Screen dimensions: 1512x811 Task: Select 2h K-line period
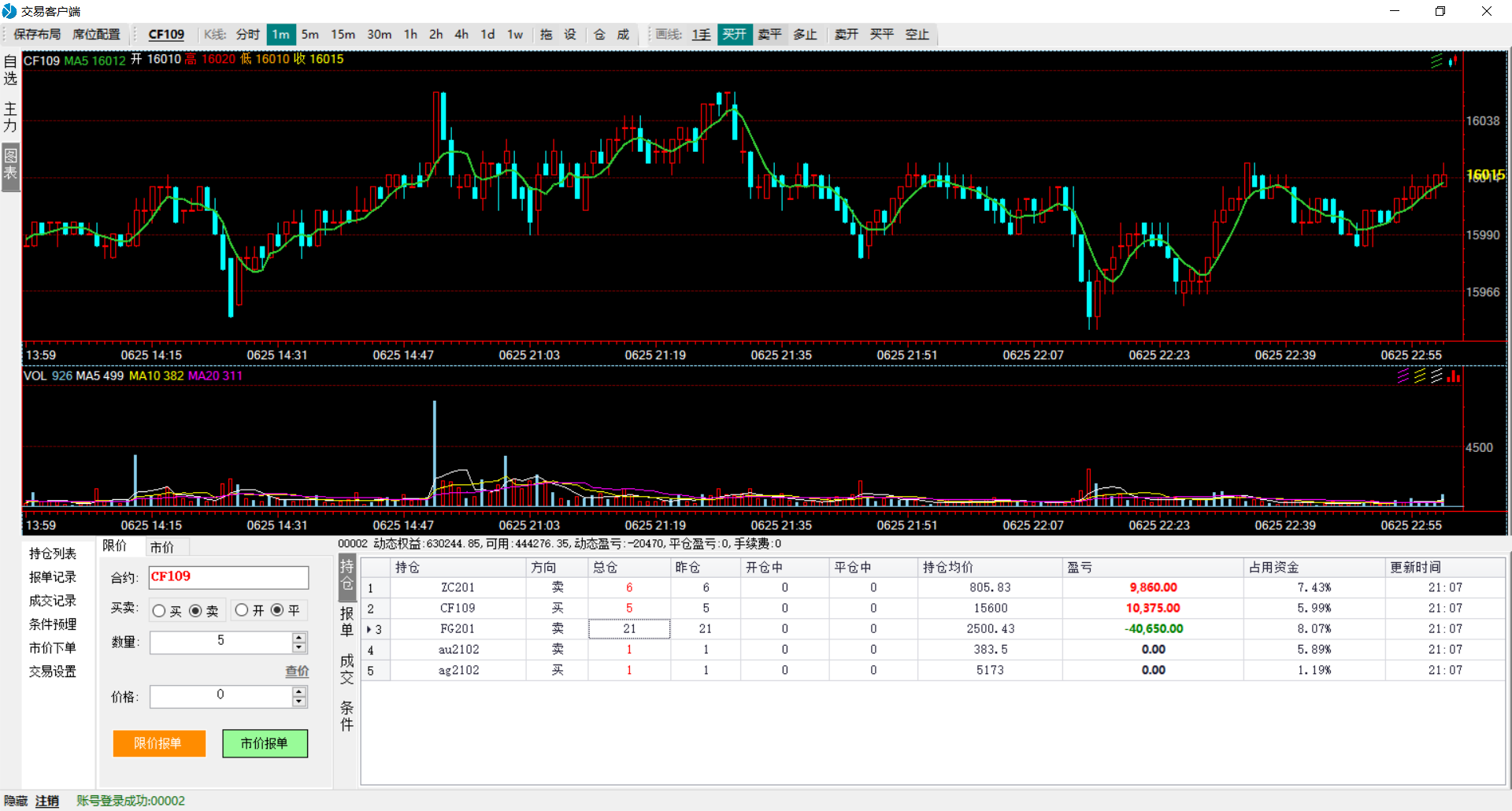[435, 35]
